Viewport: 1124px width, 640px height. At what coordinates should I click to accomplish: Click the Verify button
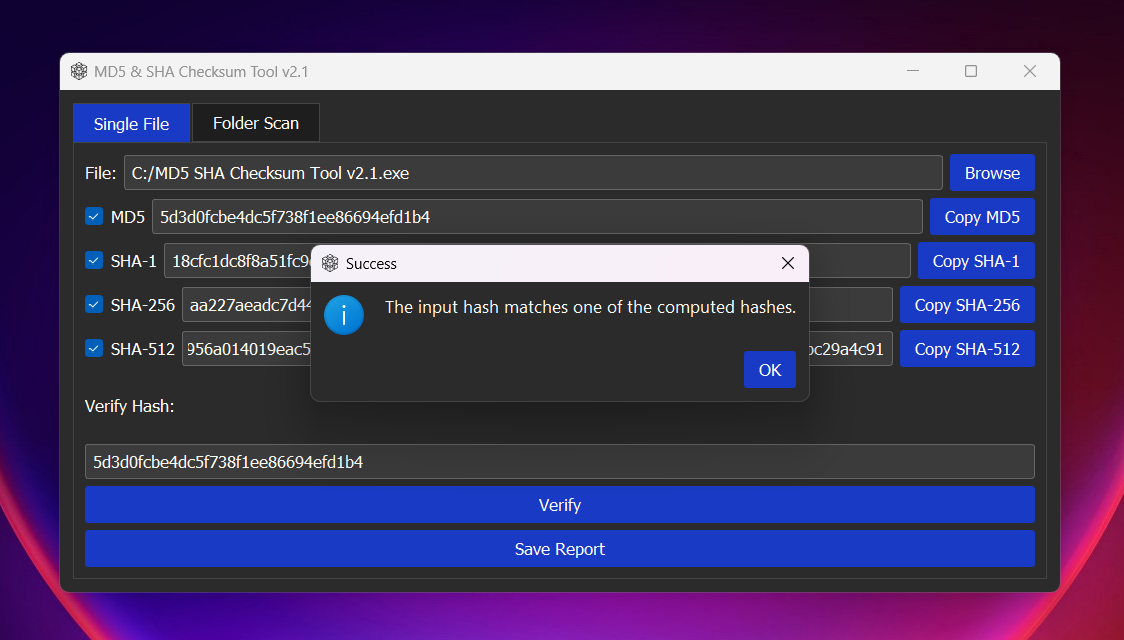(559, 505)
